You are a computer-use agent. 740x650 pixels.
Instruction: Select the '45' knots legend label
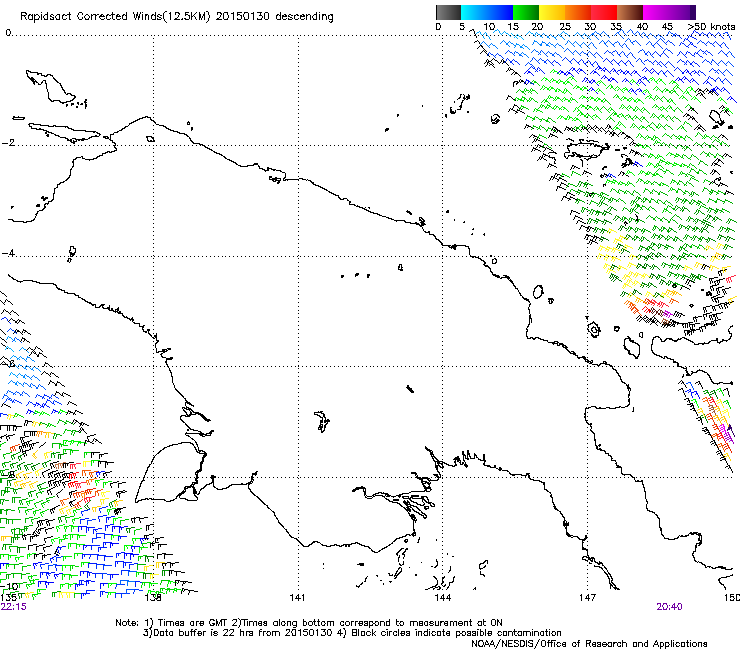pos(667,27)
